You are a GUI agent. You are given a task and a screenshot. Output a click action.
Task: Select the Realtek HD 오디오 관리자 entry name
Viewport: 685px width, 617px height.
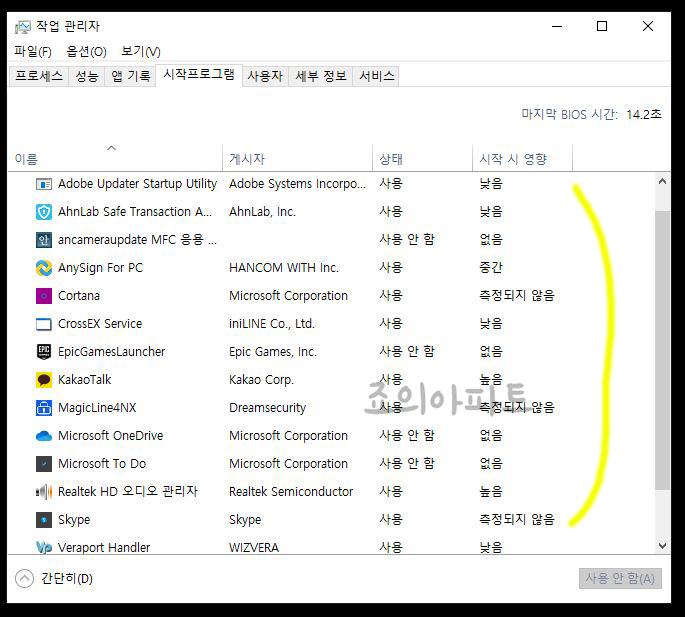click(128, 492)
